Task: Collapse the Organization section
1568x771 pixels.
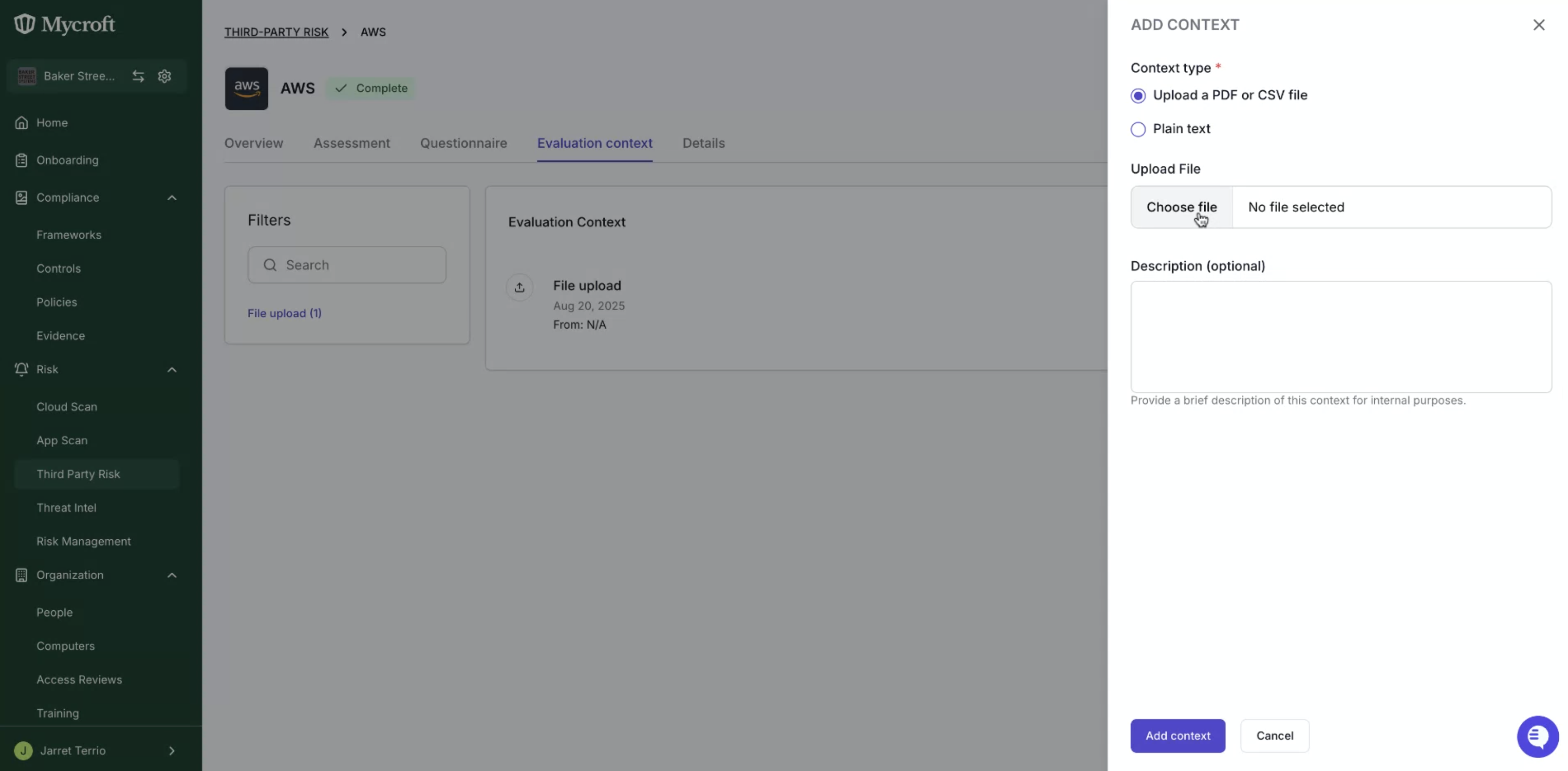Action: pyautogui.click(x=171, y=575)
